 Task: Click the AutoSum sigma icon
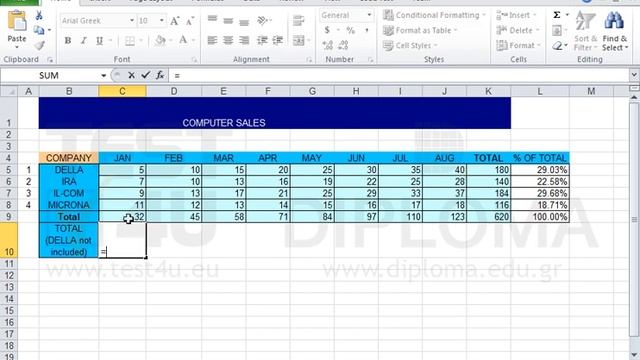coord(557,15)
